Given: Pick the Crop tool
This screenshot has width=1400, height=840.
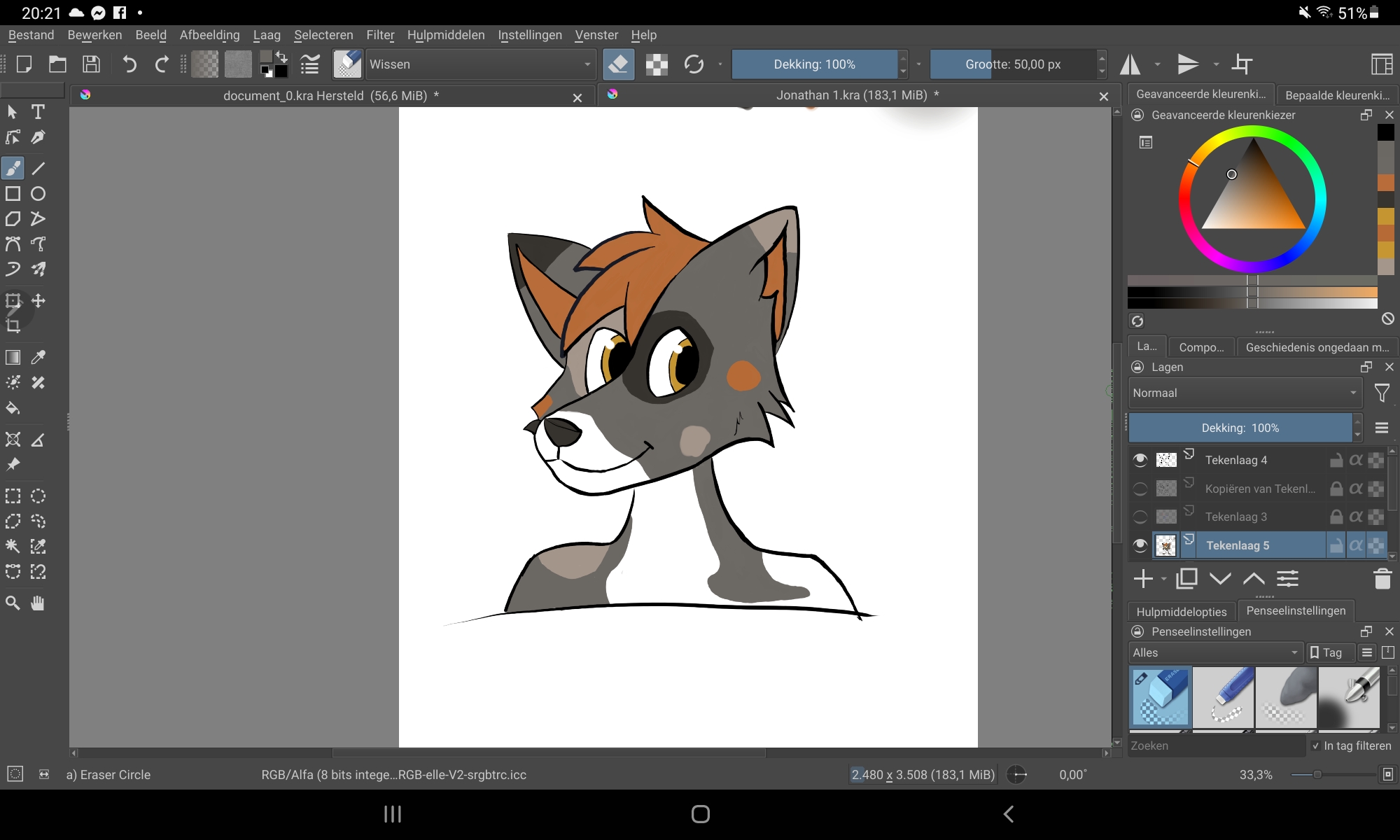Looking at the screenshot, I should pos(13,325).
